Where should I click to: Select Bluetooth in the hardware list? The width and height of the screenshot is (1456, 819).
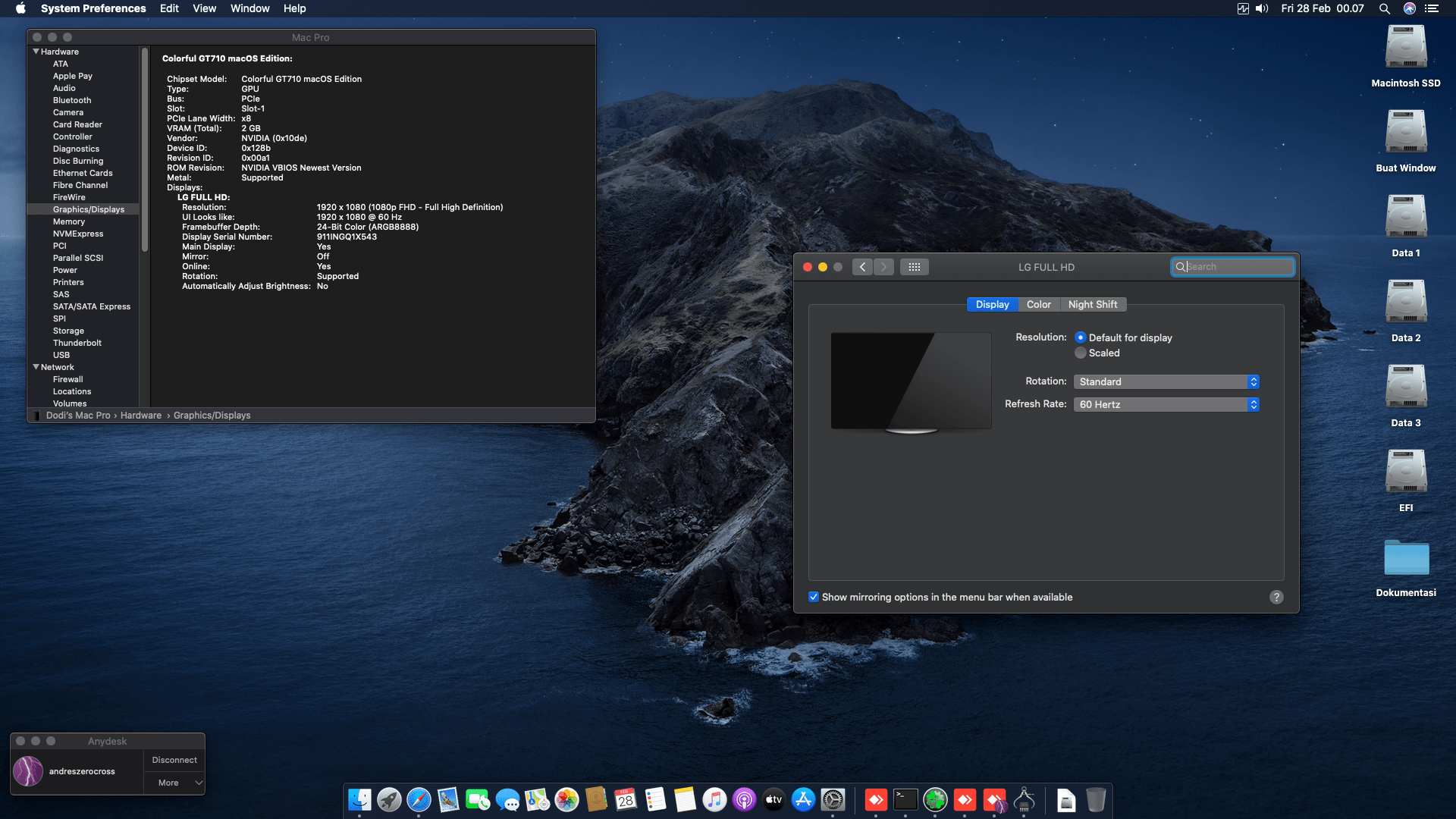(72, 100)
